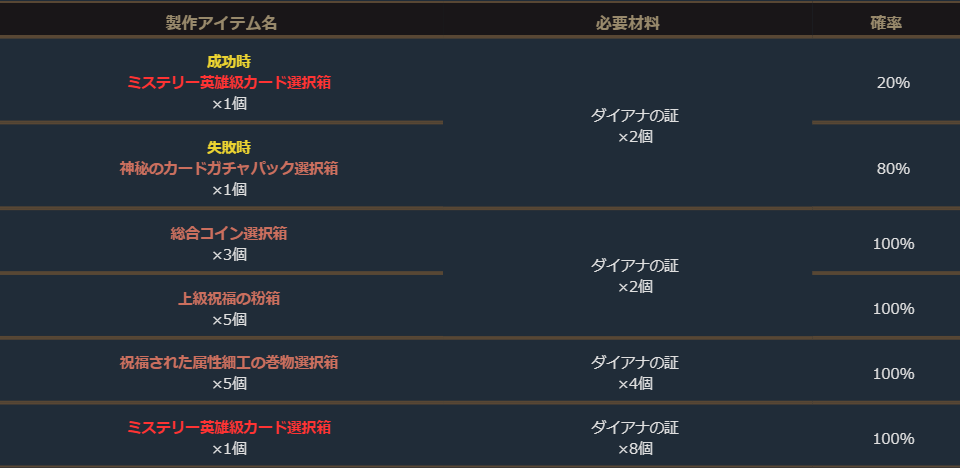Click the 上級祝福の粉箱 item name
The height and width of the screenshot is (468, 960).
[229, 298]
